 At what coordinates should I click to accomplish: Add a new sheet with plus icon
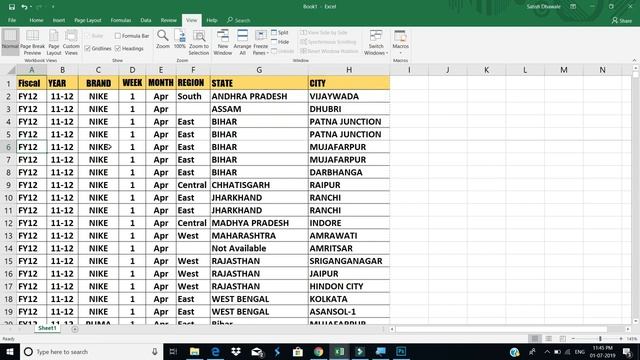click(x=75, y=329)
